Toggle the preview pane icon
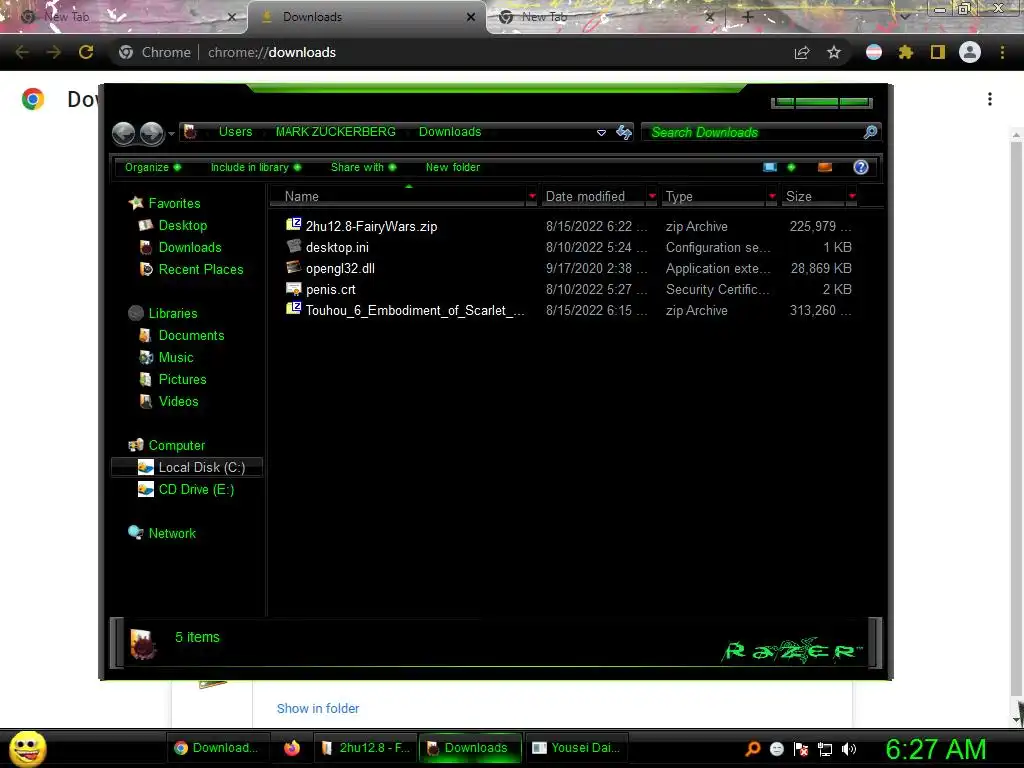Screen dimensions: 1024x768 825,167
